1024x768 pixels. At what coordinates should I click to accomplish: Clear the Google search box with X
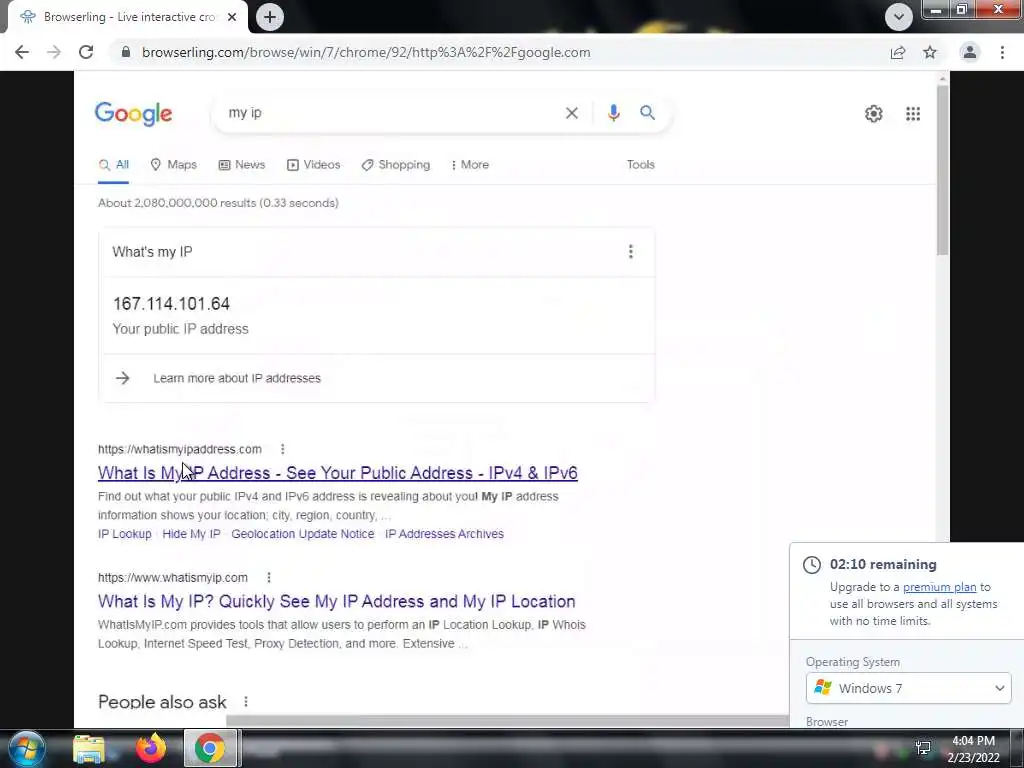pyautogui.click(x=571, y=113)
